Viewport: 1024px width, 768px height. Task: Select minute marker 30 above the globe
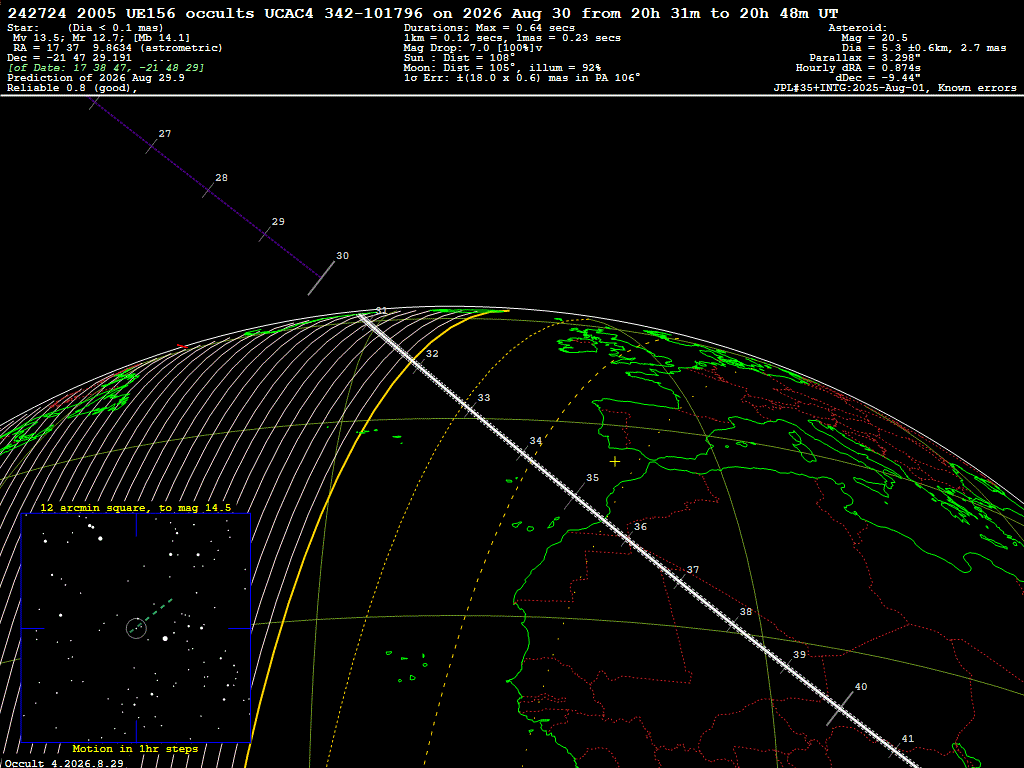click(342, 255)
